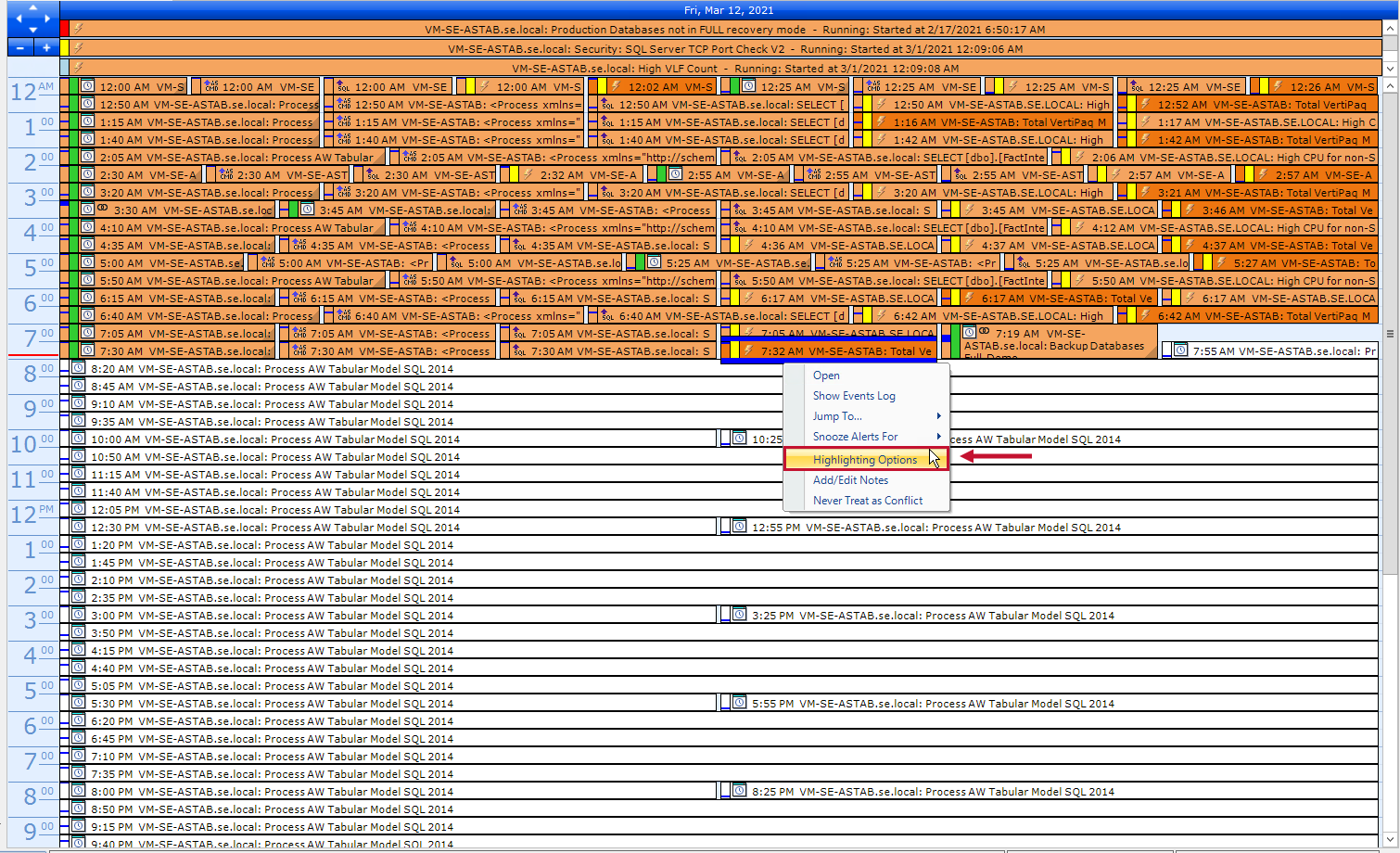Image resolution: width=1400 pixels, height=853 pixels.
Task: Click the AS CMD icon on 12:00 AM event
Action: click(x=208, y=86)
